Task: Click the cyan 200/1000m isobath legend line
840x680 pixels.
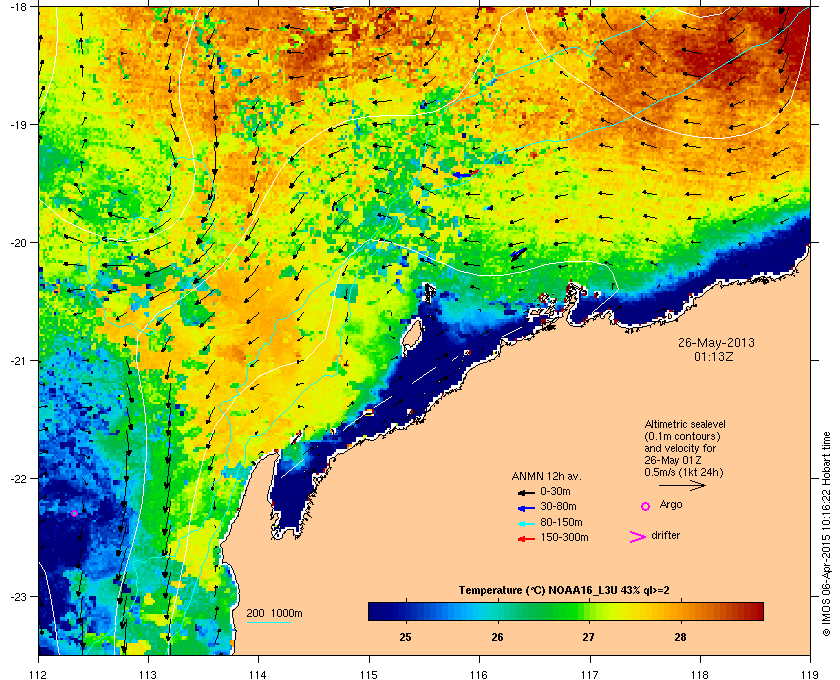Action: [x=268, y=622]
